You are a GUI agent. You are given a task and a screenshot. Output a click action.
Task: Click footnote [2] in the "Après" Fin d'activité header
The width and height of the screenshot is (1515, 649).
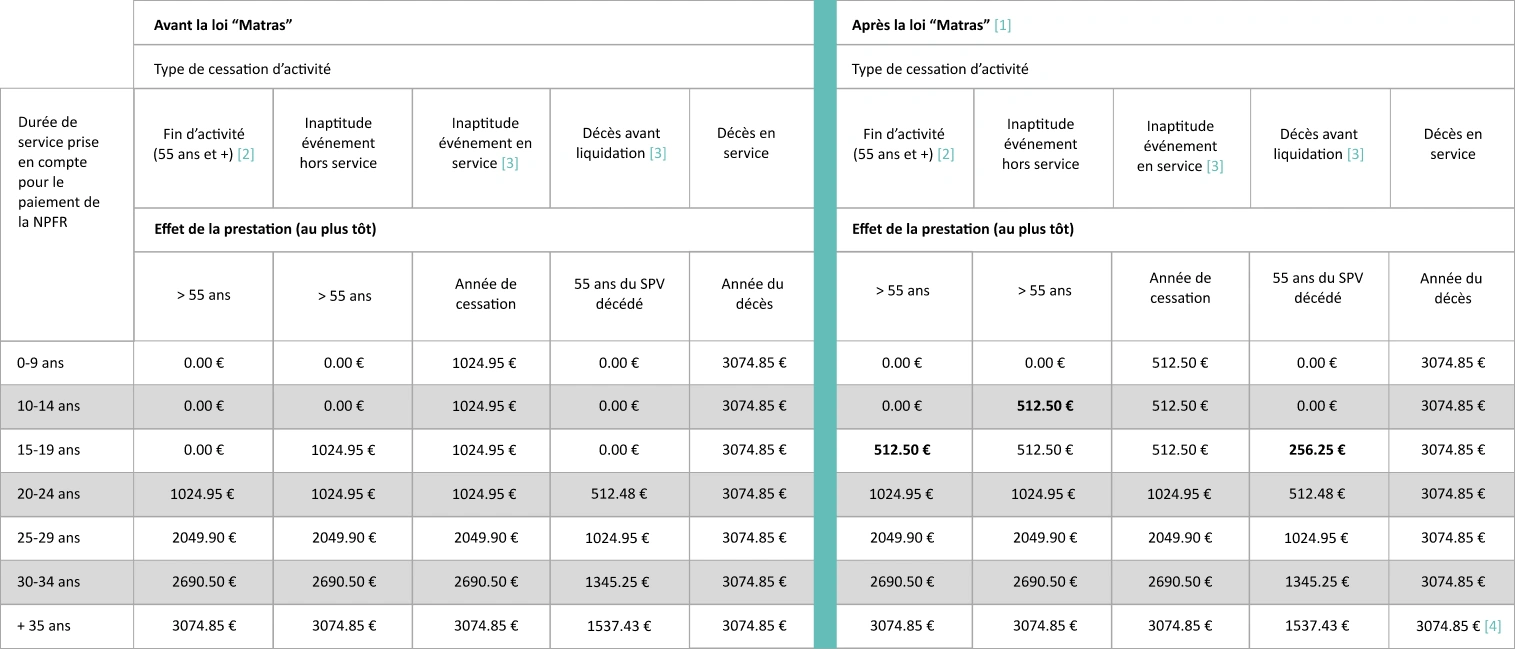945,154
